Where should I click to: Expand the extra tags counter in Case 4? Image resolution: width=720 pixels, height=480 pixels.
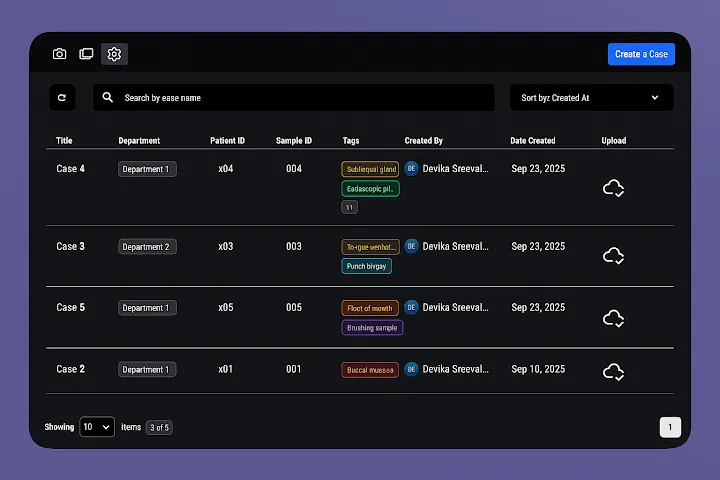pyautogui.click(x=349, y=207)
